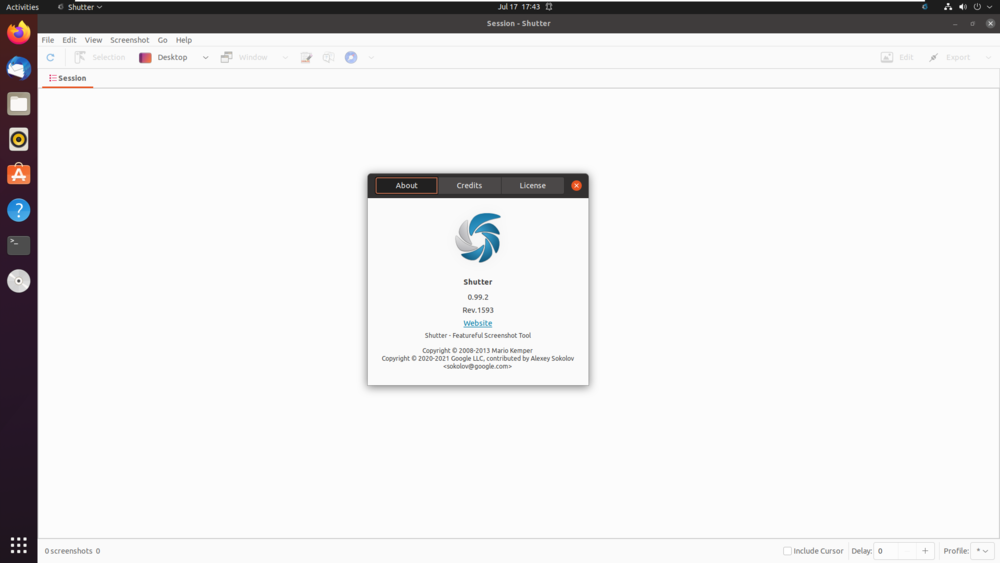Open the Go menu
The width and height of the screenshot is (1000, 563).
tap(163, 40)
